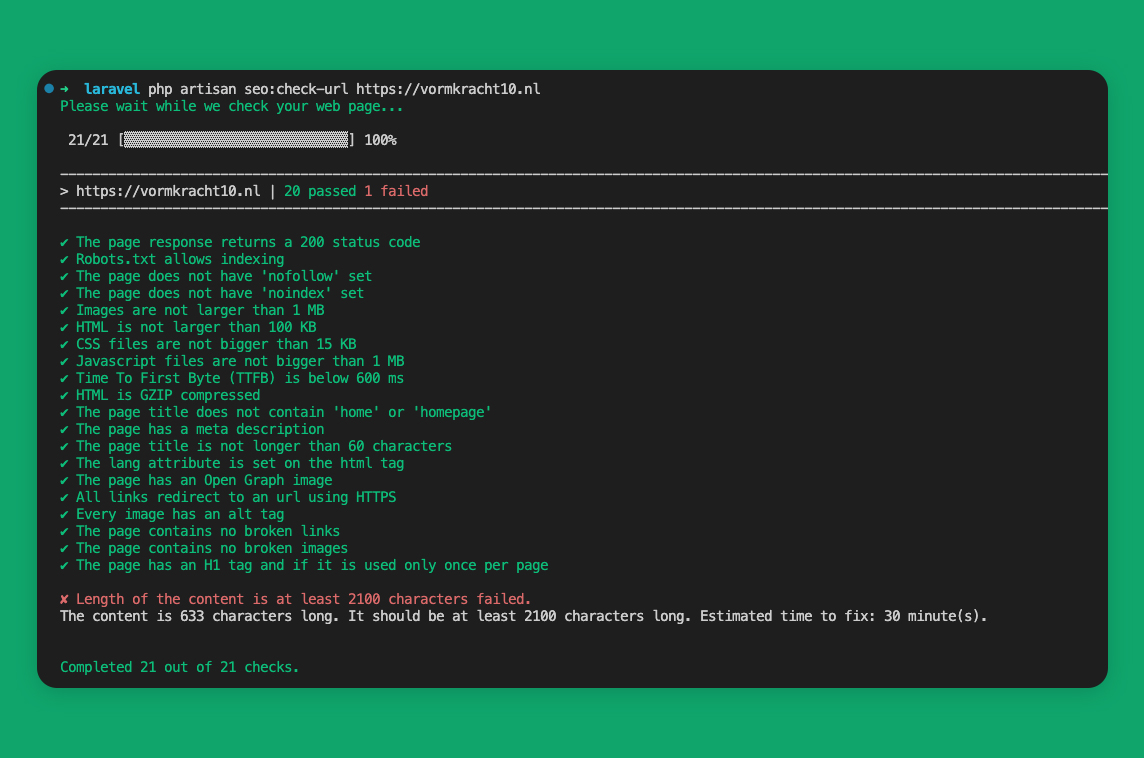Screen dimensions: 1144x758
Task: Click the completed progress bar
Action: 236,140
